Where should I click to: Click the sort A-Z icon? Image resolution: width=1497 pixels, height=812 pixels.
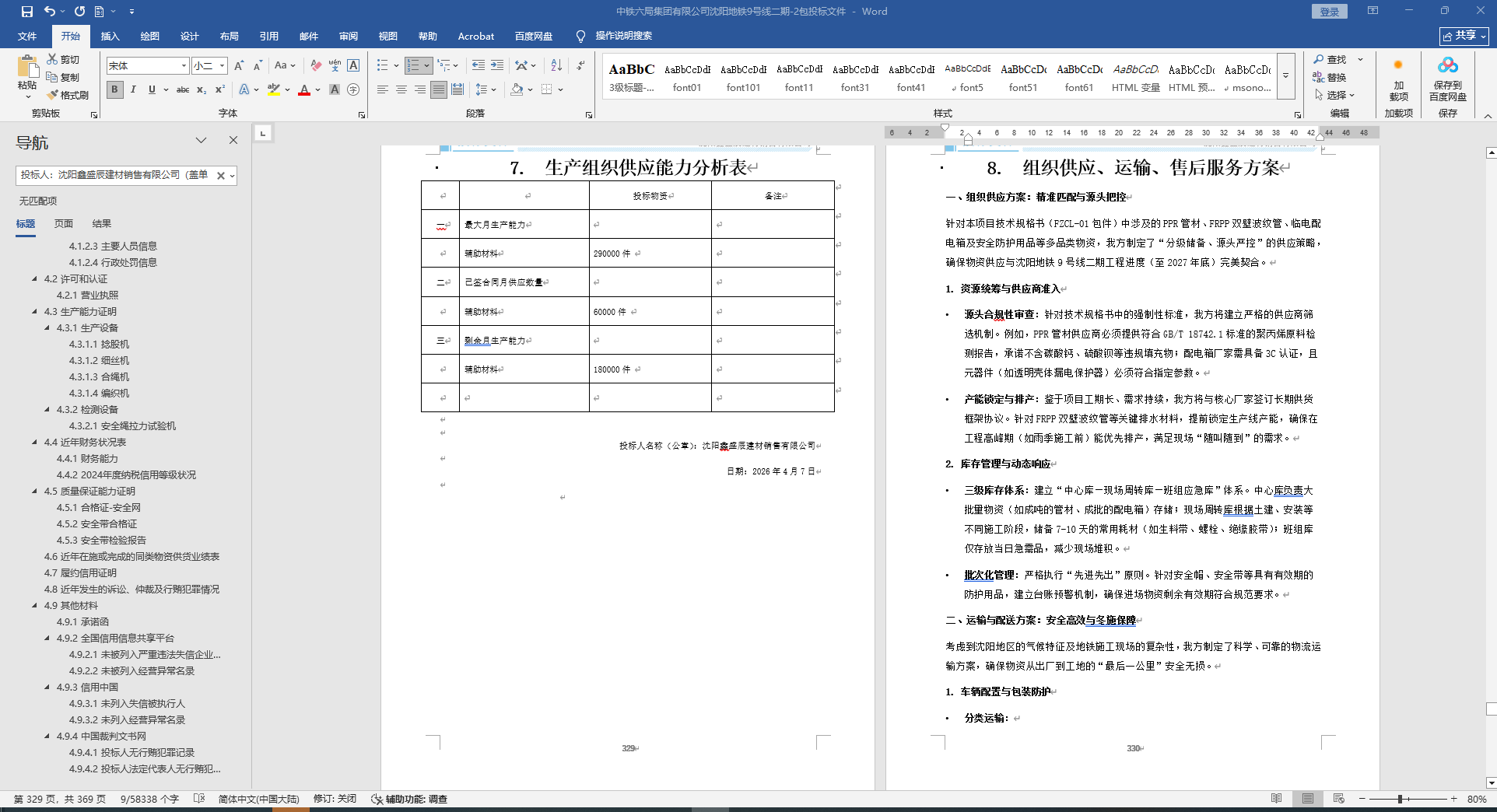(556, 65)
